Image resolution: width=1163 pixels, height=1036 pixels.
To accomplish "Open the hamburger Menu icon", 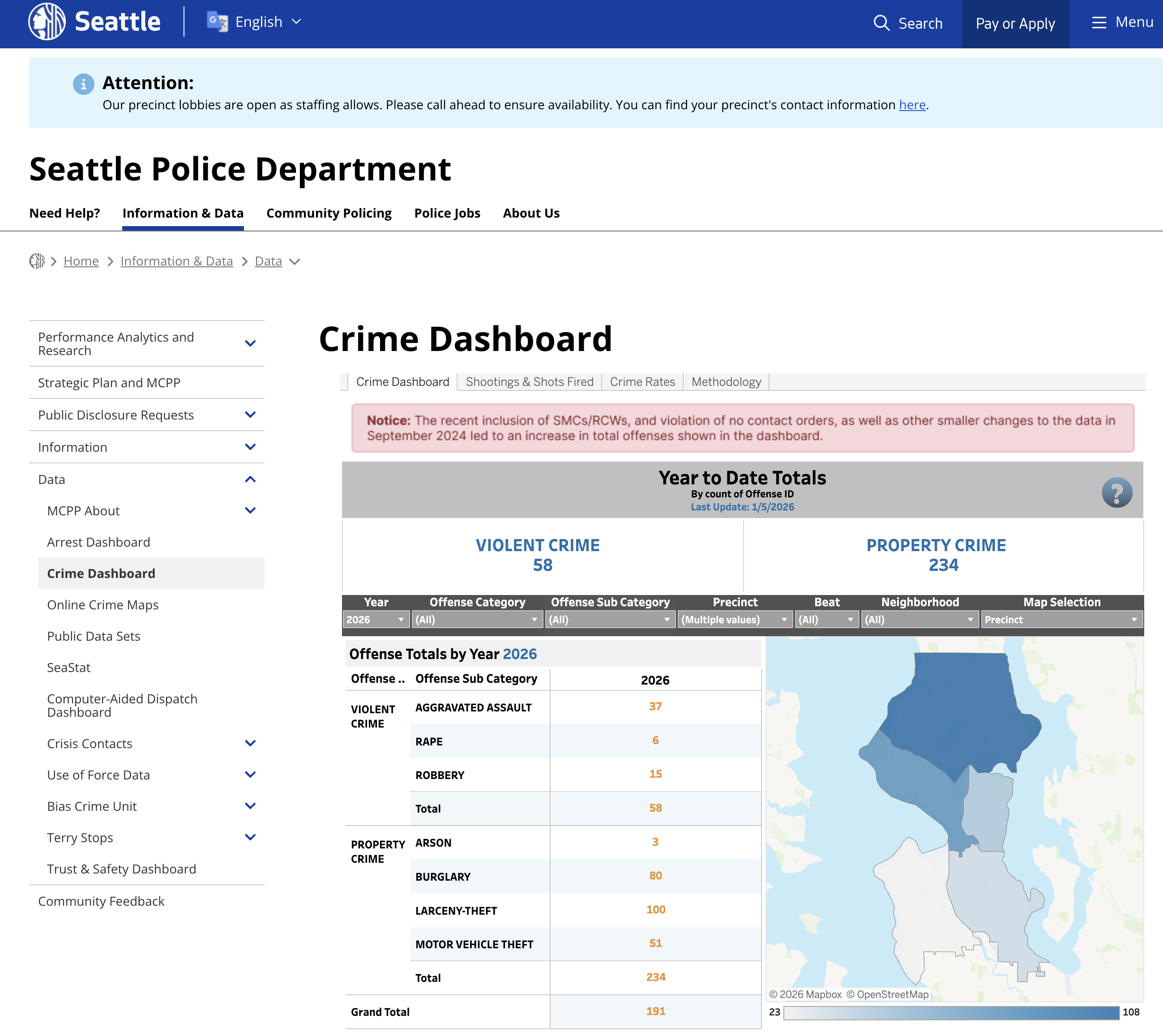I will click(x=1099, y=22).
